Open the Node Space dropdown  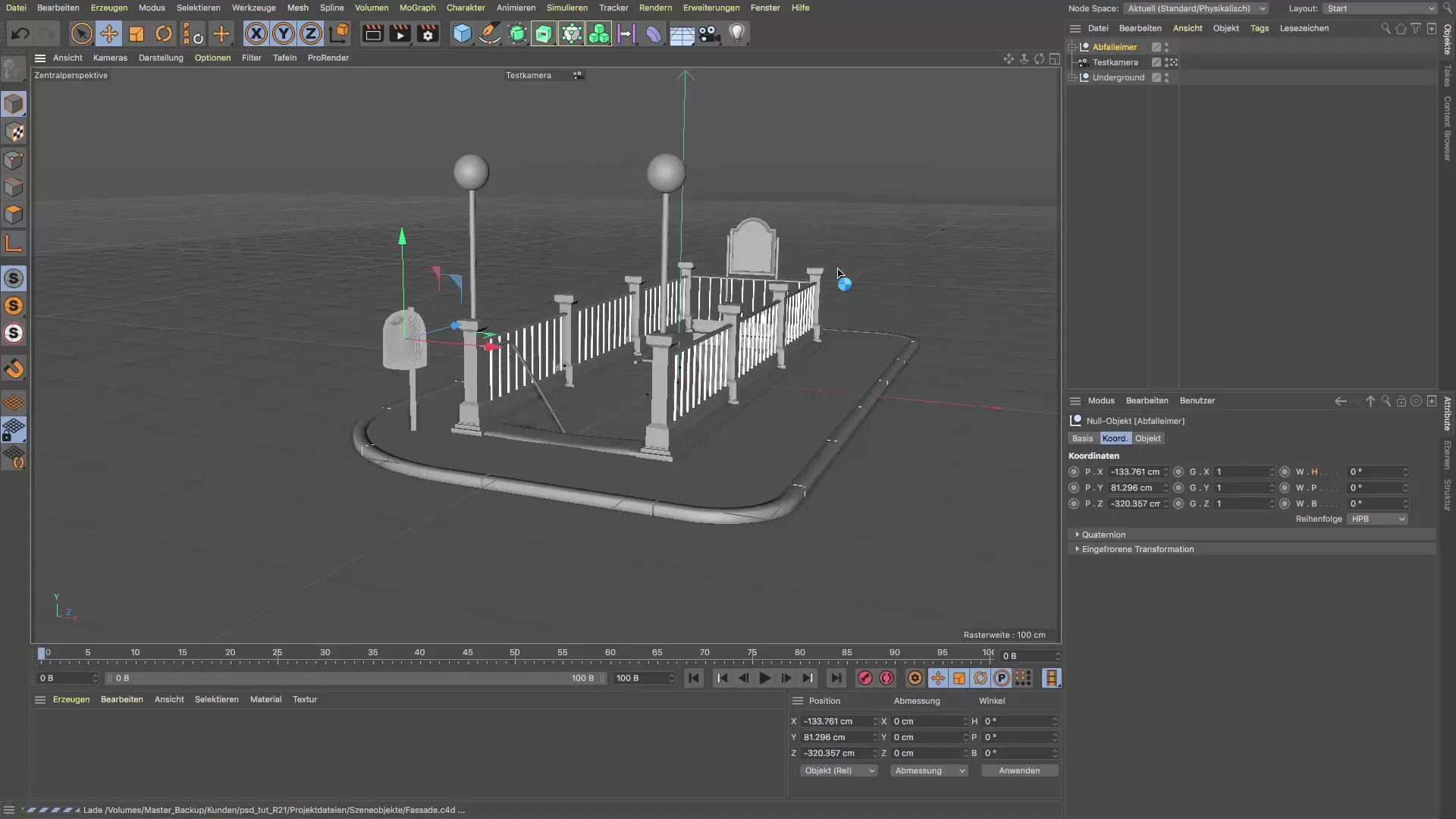[1196, 8]
